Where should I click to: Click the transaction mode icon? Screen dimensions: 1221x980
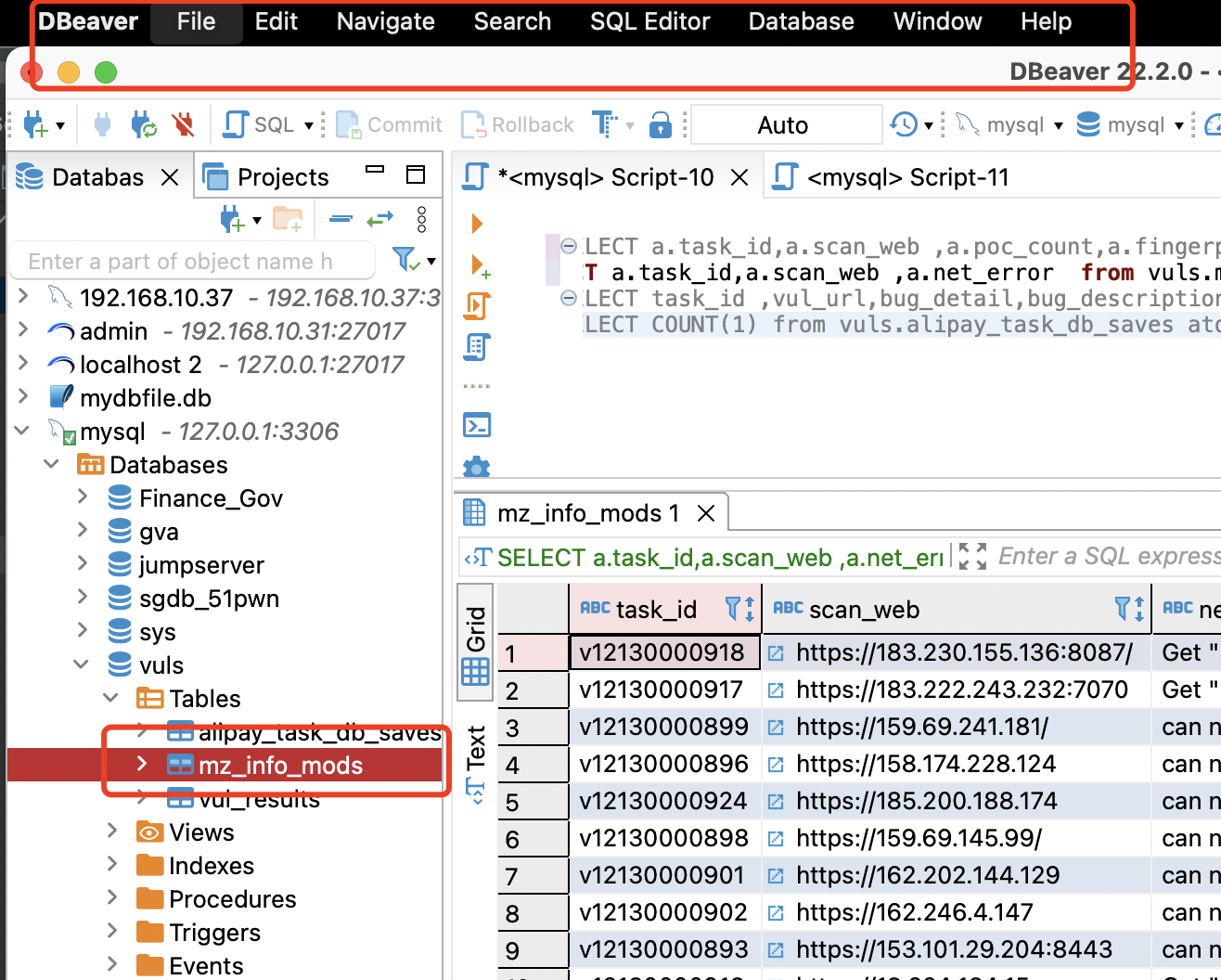pos(605,124)
